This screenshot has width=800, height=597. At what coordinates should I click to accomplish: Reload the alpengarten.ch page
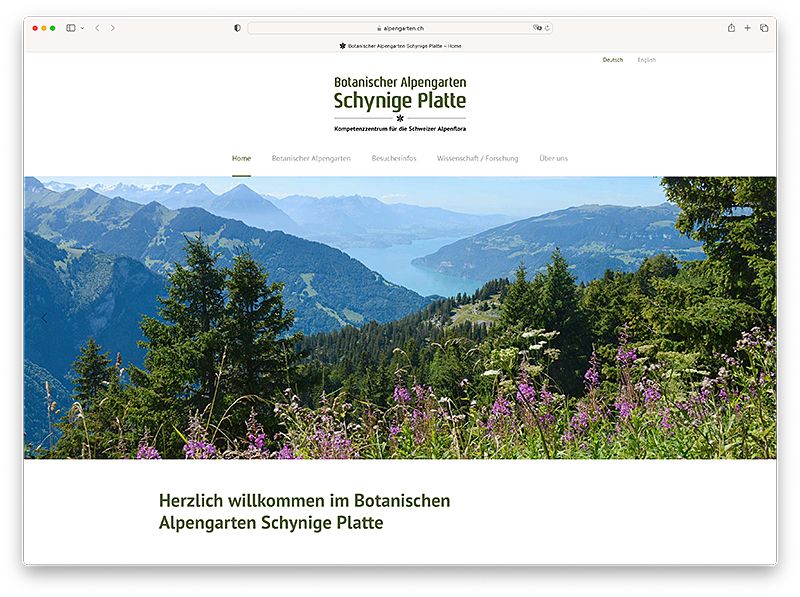[547, 28]
